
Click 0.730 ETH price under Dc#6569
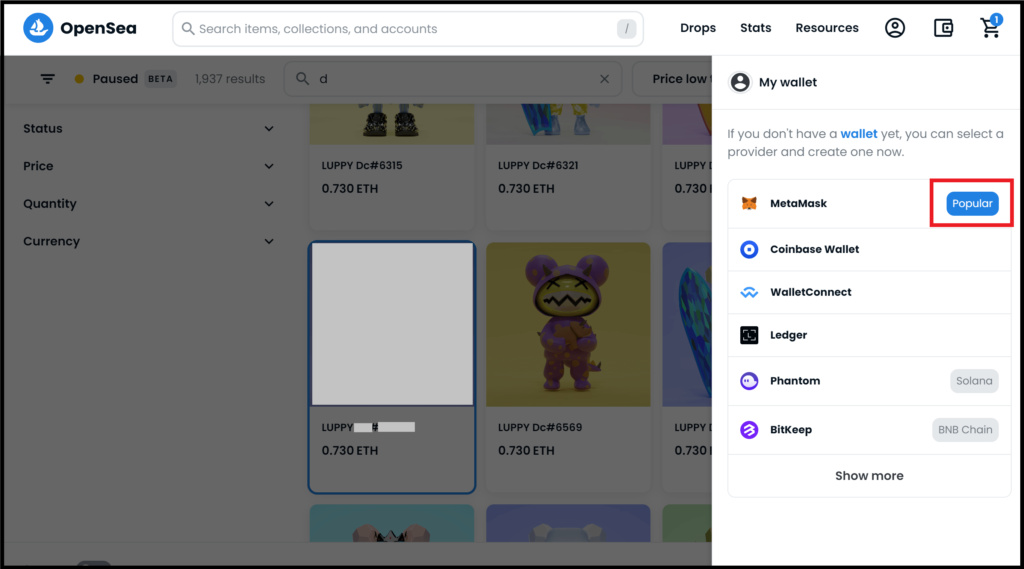(x=526, y=451)
